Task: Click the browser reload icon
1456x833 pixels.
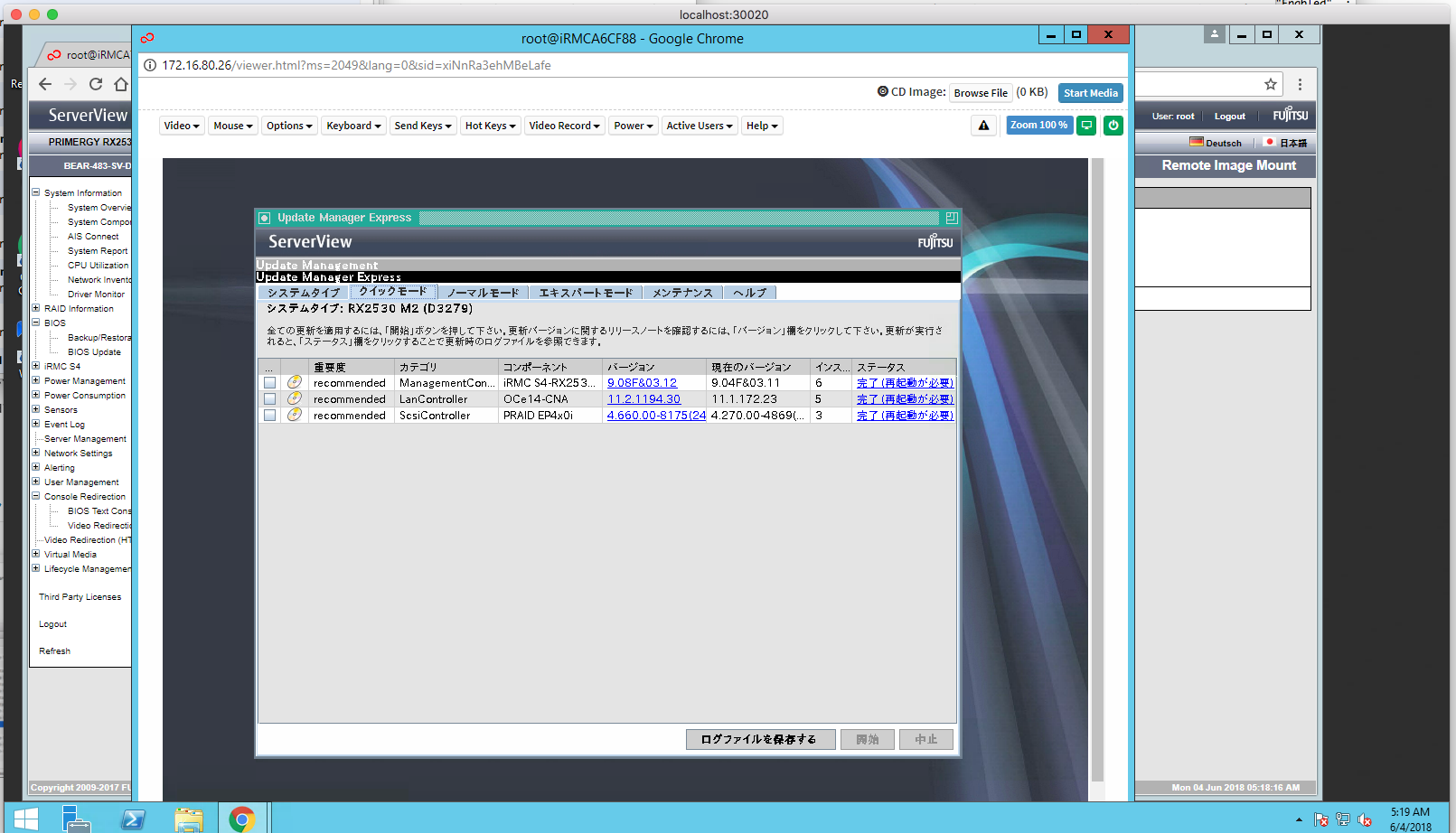Action: [96, 84]
